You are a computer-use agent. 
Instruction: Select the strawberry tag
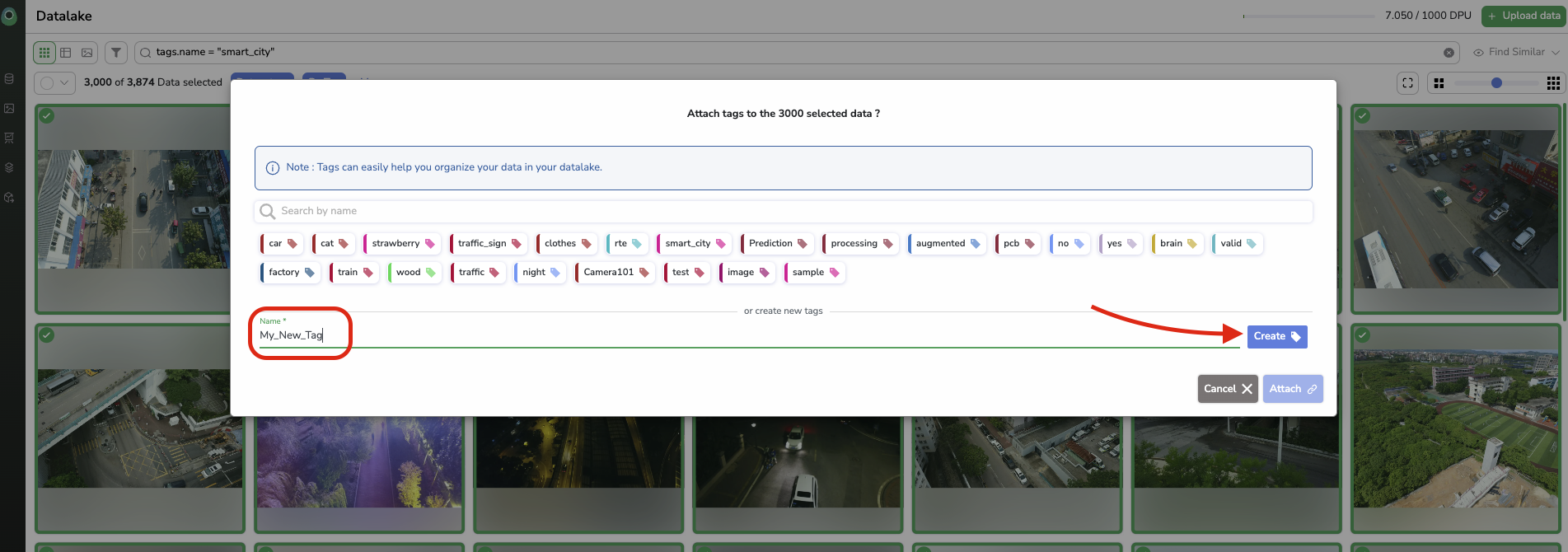[402, 244]
